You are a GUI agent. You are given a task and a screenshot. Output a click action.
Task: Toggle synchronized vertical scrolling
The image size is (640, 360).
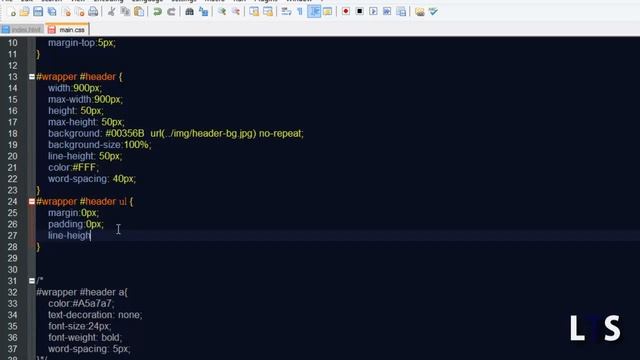254,12
